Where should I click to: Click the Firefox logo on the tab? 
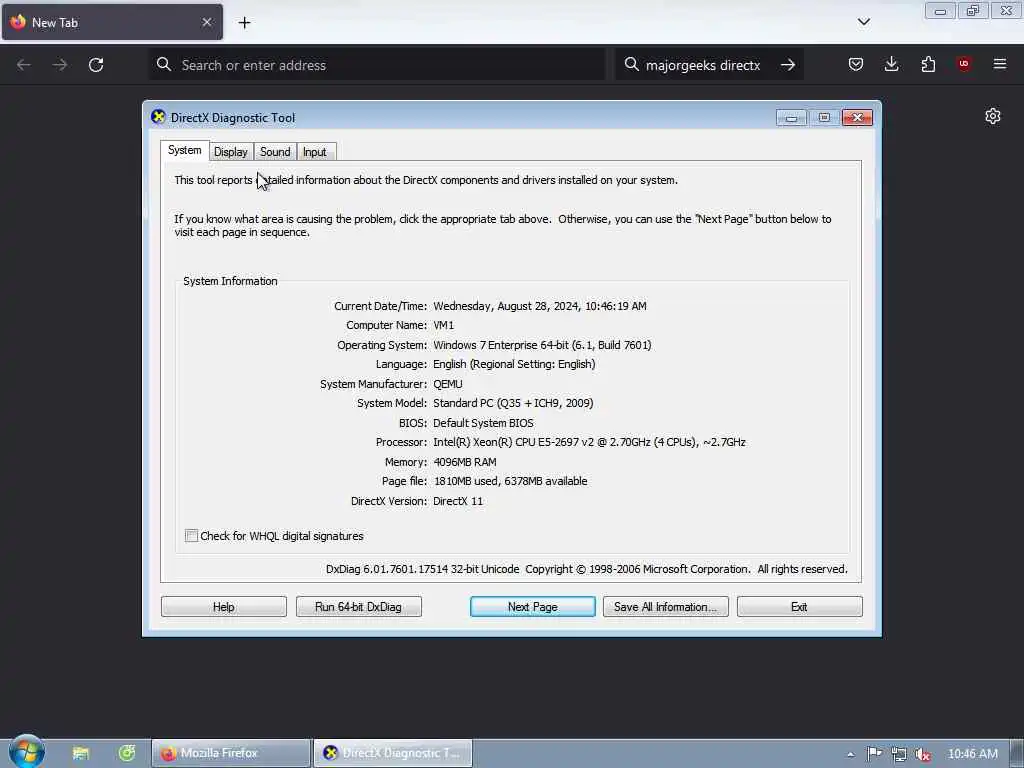[x=18, y=22]
